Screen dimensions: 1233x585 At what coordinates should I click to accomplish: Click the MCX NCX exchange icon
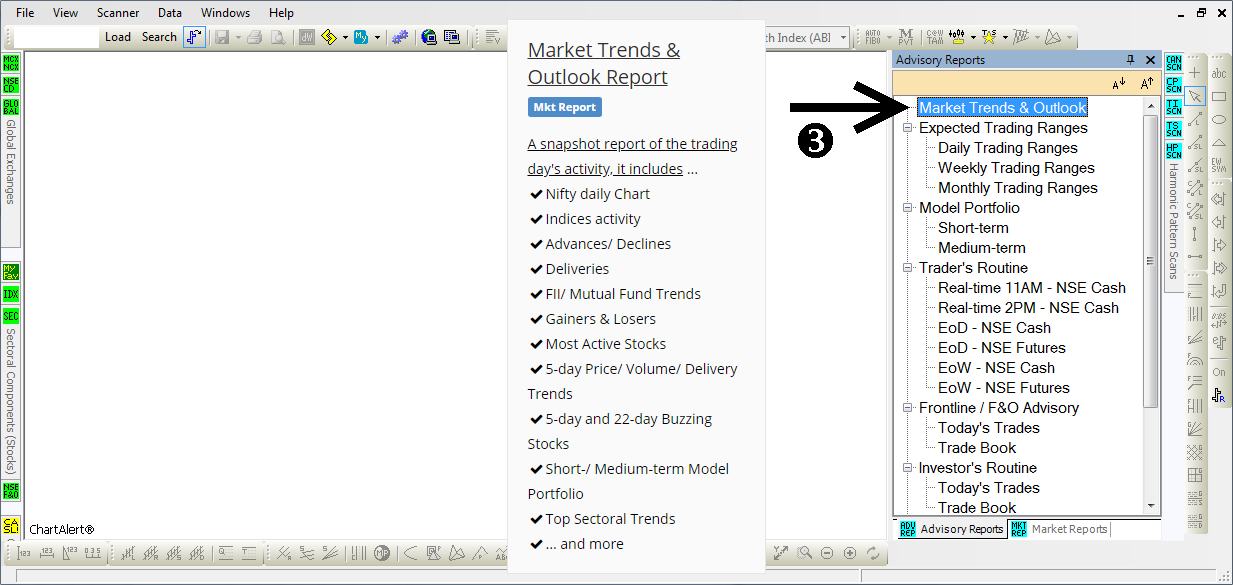pos(11,63)
